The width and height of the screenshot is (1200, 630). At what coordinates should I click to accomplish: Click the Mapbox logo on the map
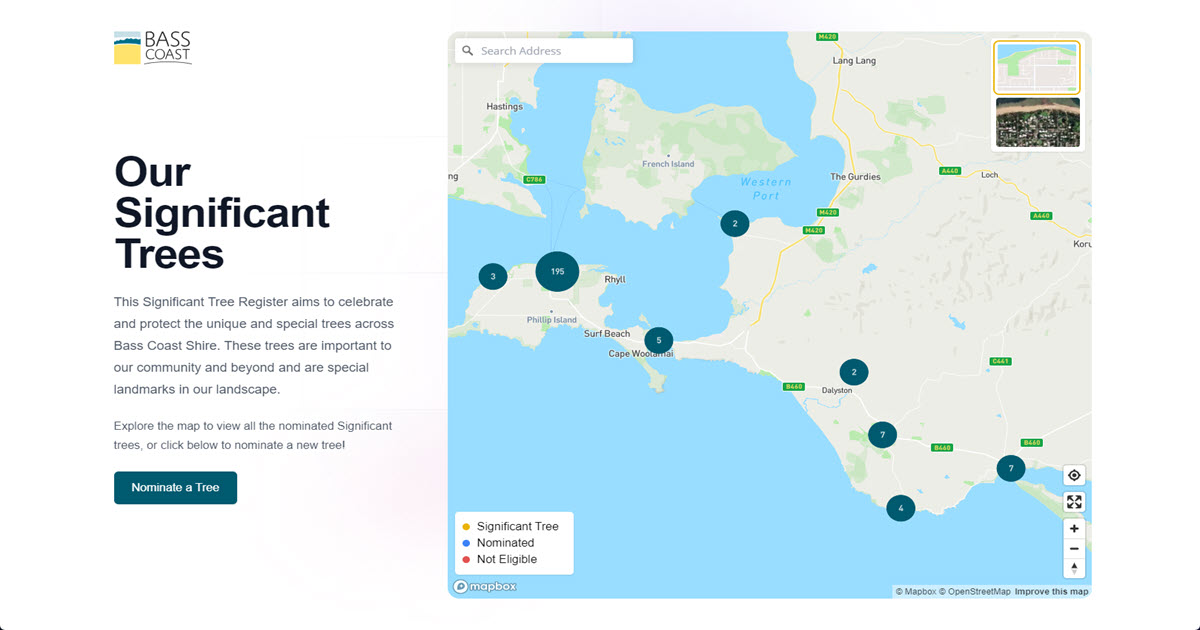point(487,587)
